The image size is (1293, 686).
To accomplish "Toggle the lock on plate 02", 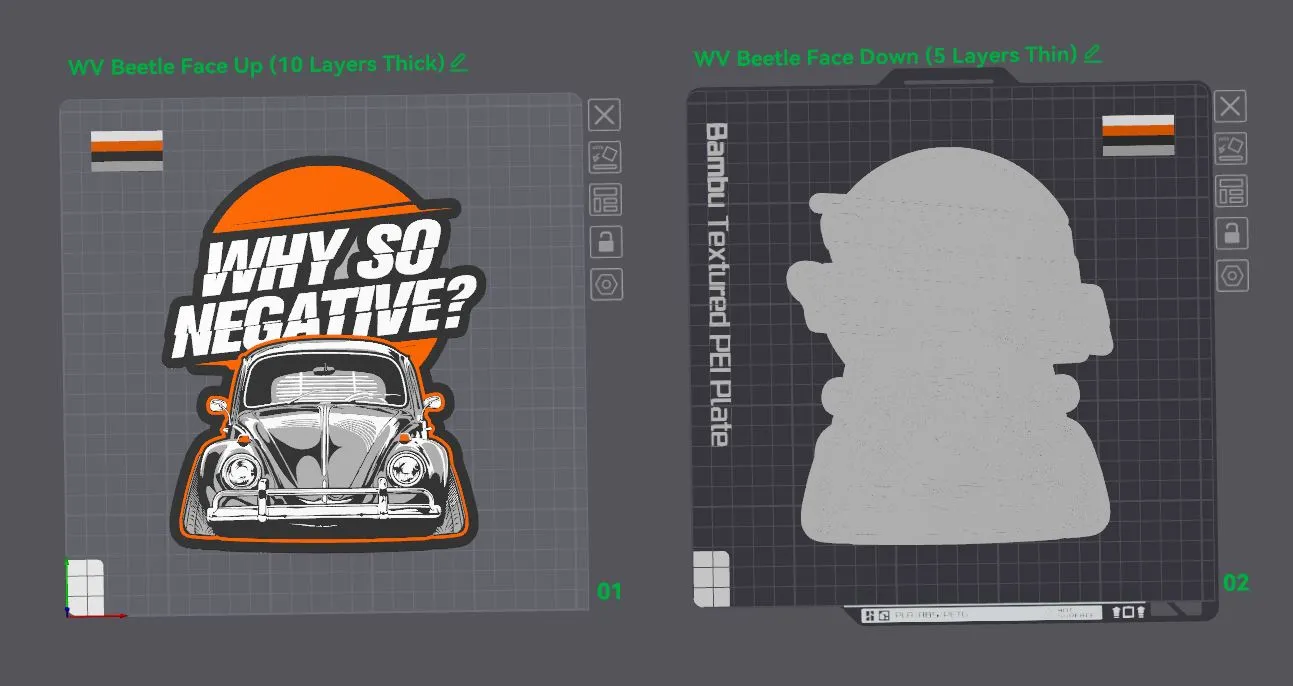I will pyautogui.click(x=1230, y=233).
